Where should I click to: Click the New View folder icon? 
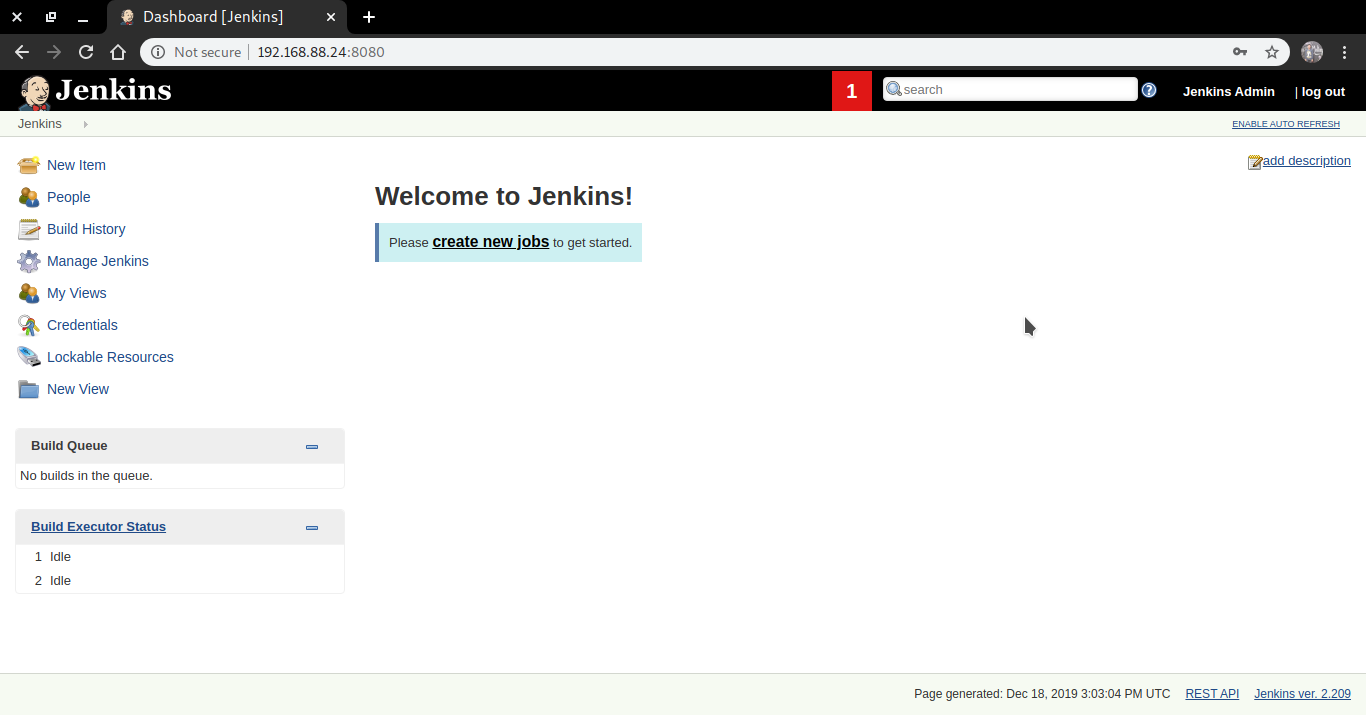coord(29,389)
